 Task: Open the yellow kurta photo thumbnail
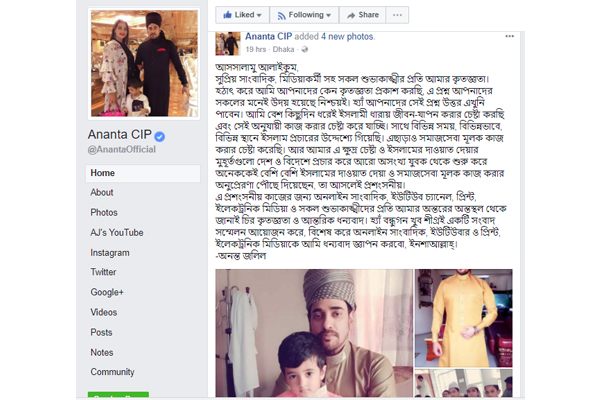[x=463, y=318]
